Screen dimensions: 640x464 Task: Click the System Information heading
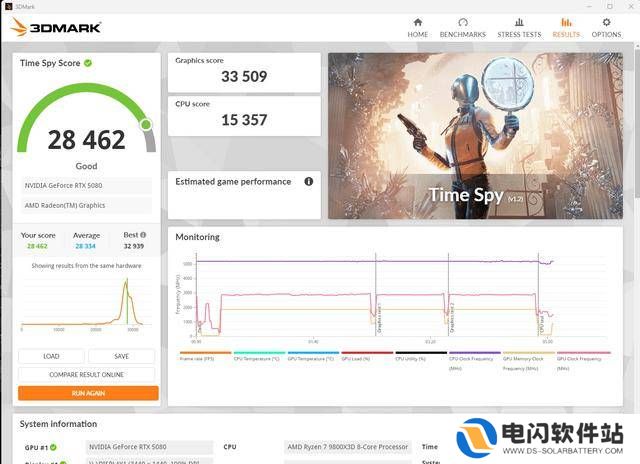pyautogui.click(x=58, y=424)
